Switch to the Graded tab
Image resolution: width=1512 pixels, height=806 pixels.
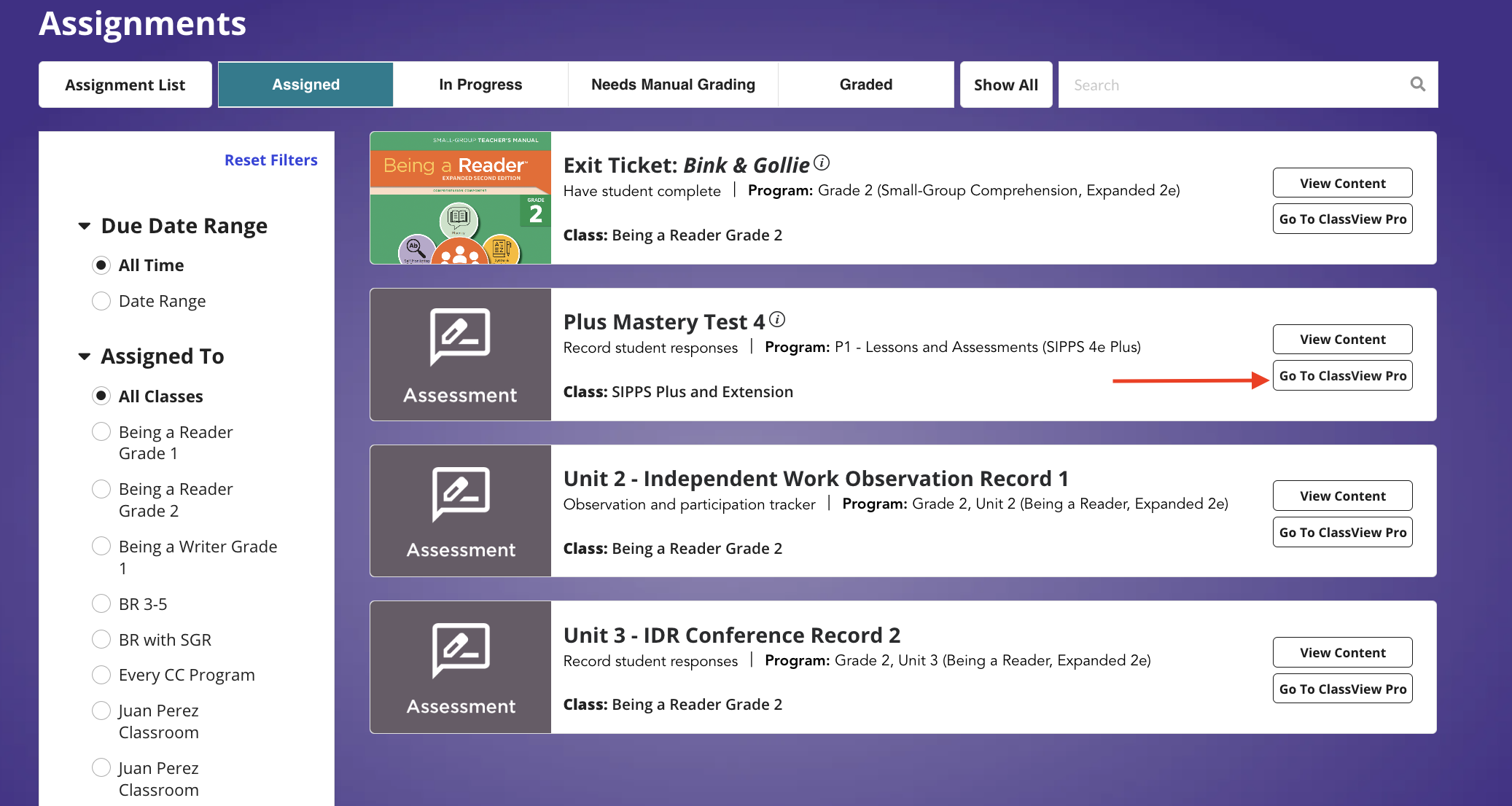click(x=866, y=85)
